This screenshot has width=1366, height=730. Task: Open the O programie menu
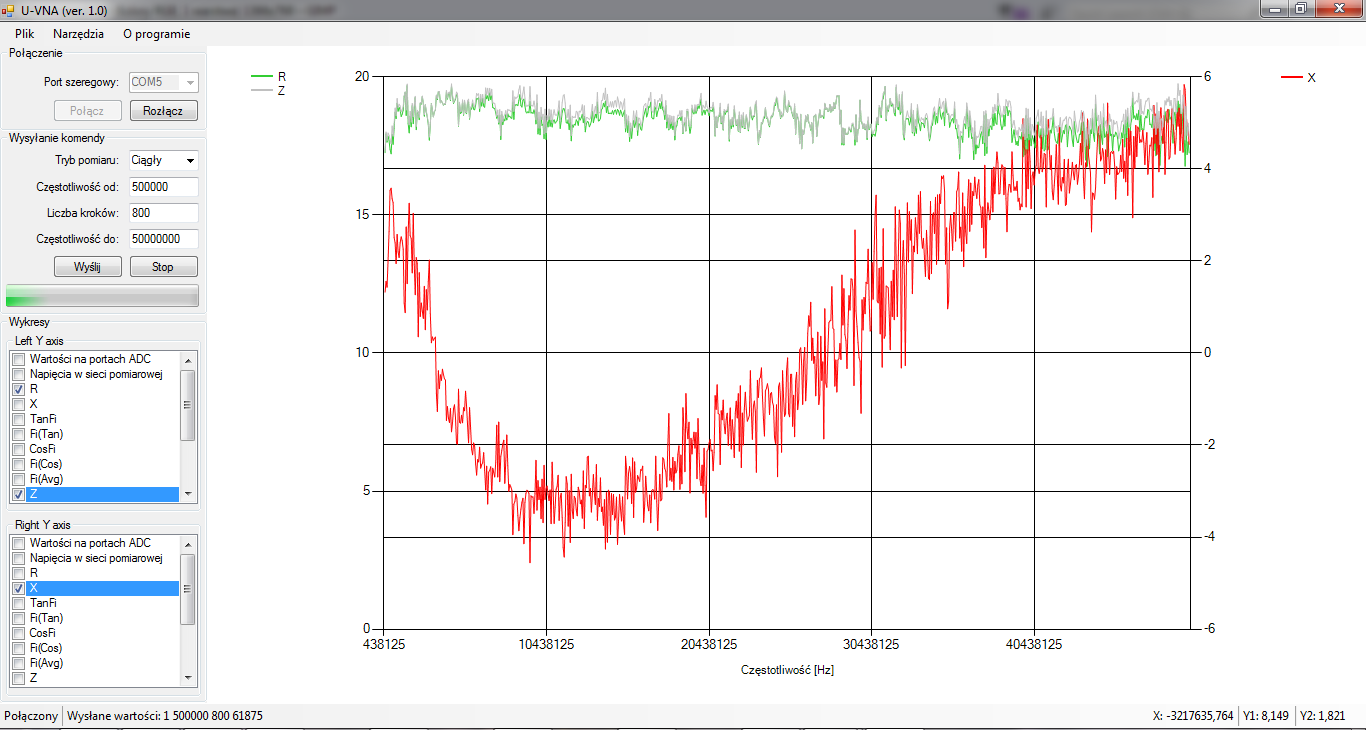[156, 33]
